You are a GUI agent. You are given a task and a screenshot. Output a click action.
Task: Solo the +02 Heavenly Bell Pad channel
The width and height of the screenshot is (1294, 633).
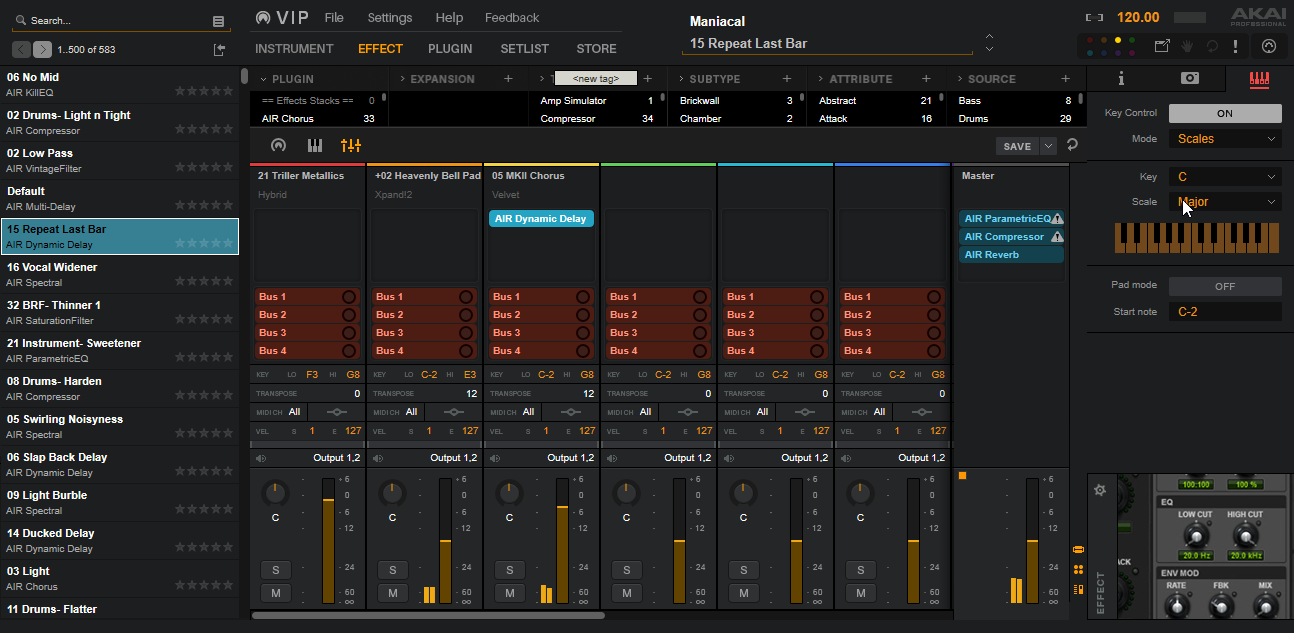pos(393,570)
